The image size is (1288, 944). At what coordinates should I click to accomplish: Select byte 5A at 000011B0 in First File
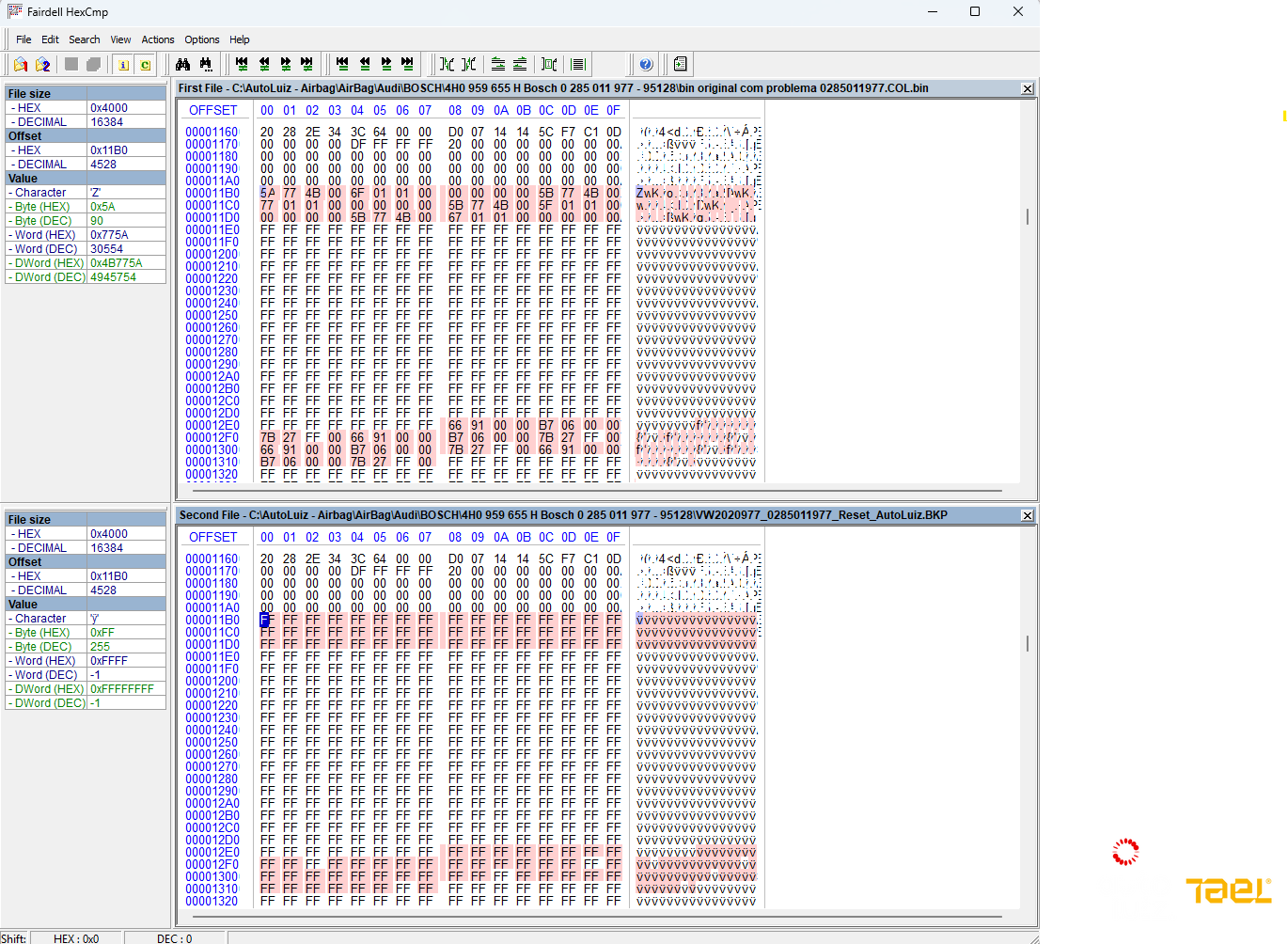(267, 194)
